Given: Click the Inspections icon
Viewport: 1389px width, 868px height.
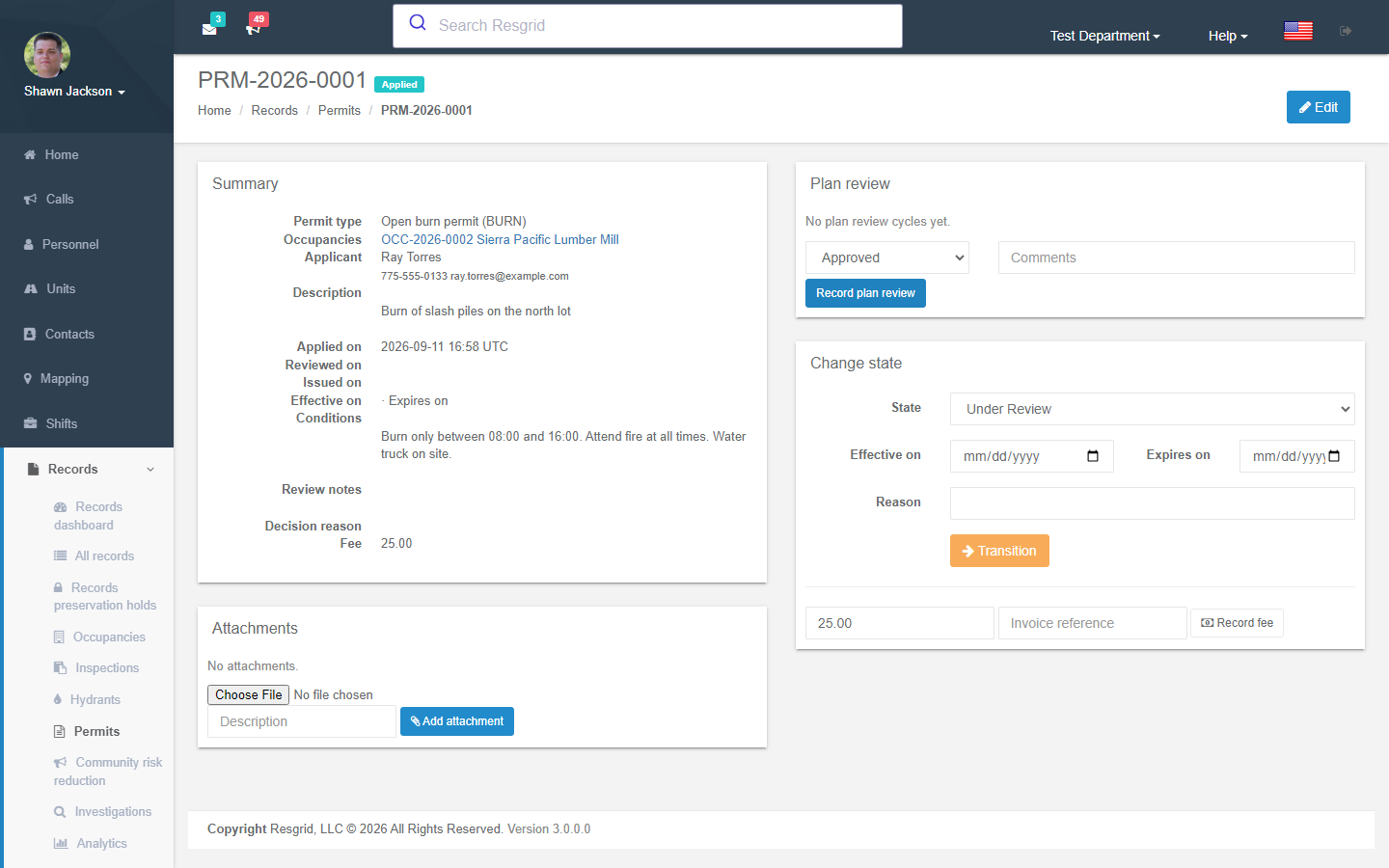Looking at the screenshot, I should click(x=60, y=668).
